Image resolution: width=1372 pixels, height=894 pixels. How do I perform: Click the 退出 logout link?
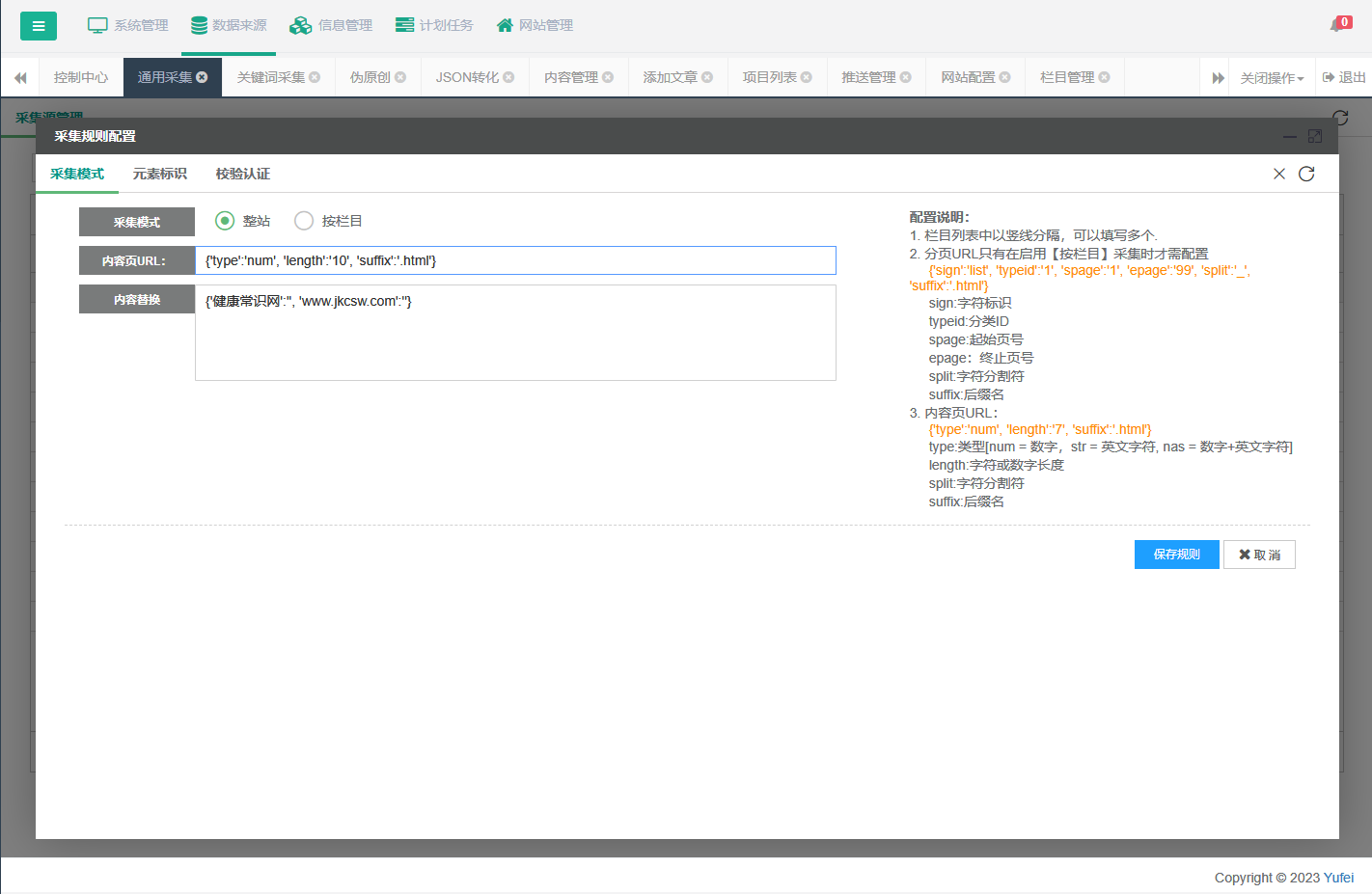(1344, 77)
